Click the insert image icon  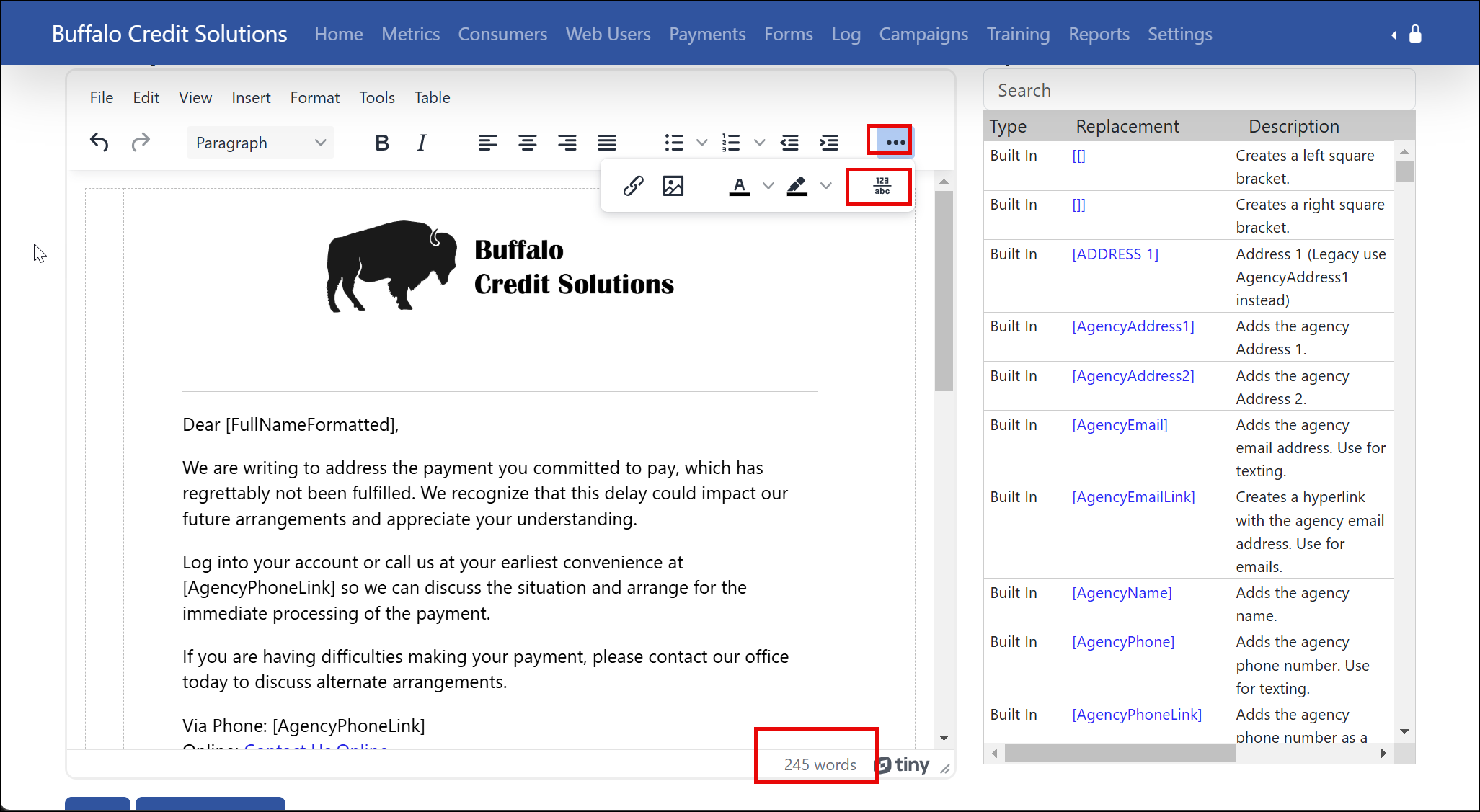(673, 186)
